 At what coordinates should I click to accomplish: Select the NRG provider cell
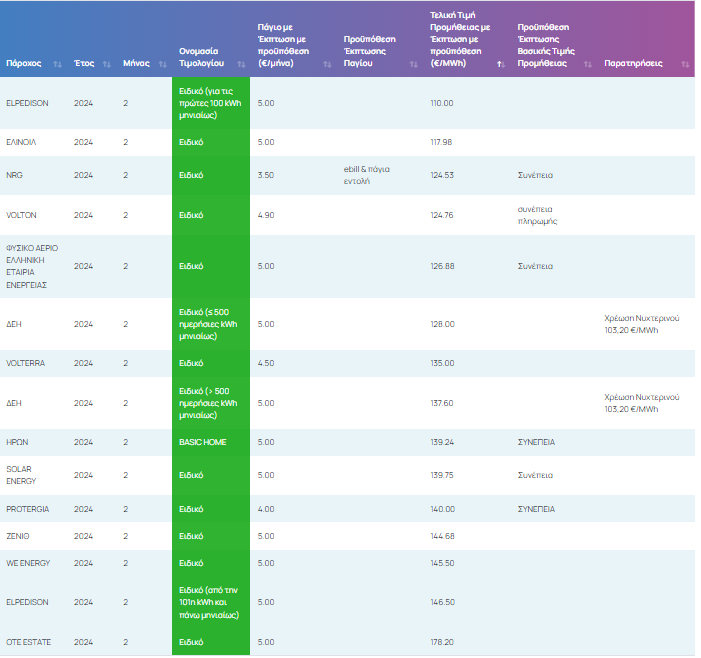14,175
